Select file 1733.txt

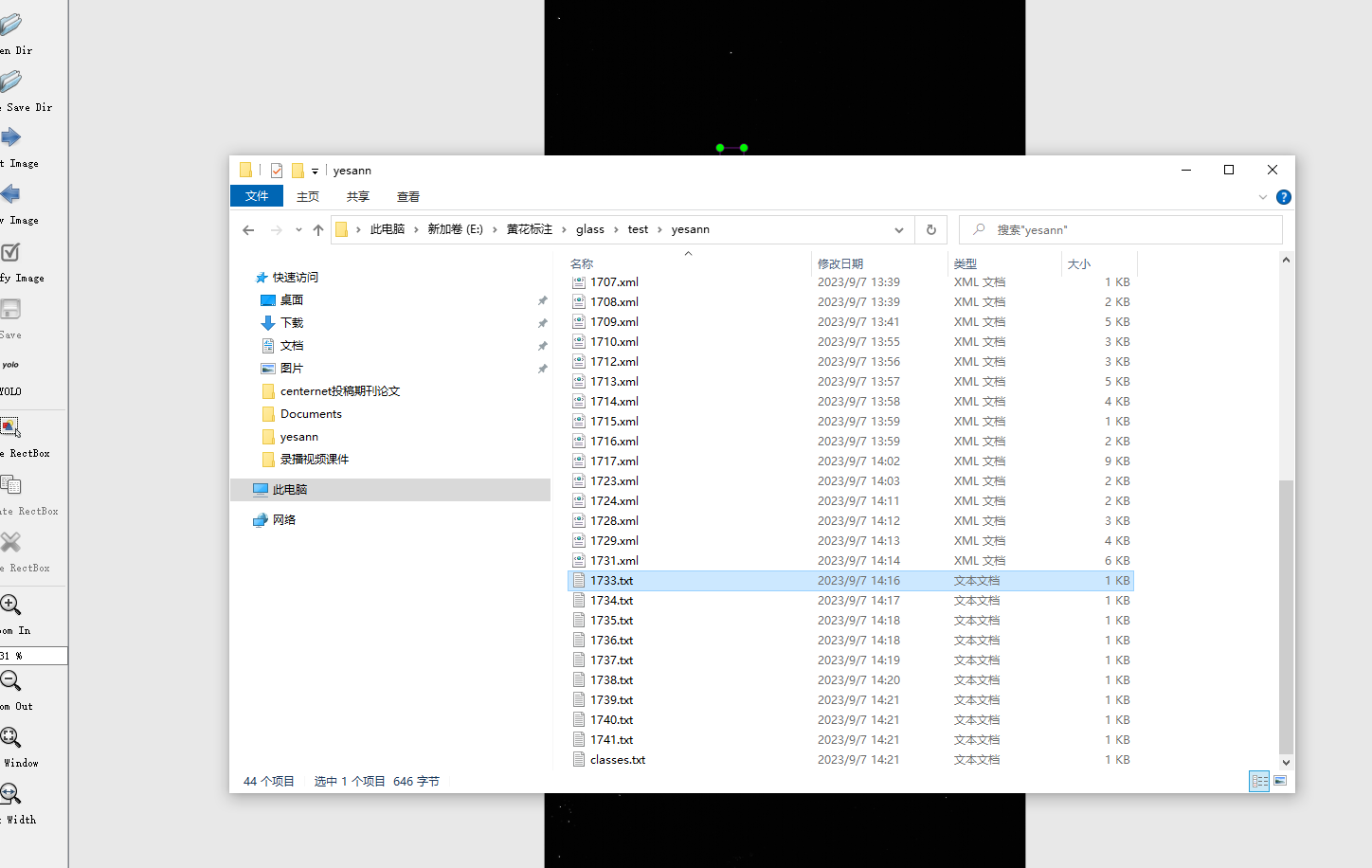851,581
